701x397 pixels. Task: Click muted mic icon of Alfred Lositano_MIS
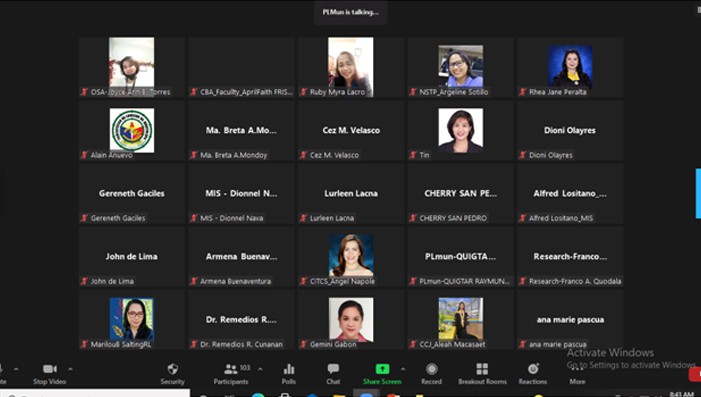coord(523,218)
